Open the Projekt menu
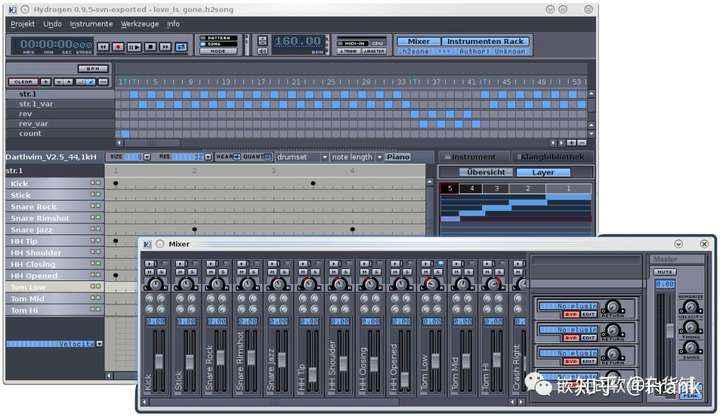The height and width of the screenshot is (417, 720). point(22,22)
